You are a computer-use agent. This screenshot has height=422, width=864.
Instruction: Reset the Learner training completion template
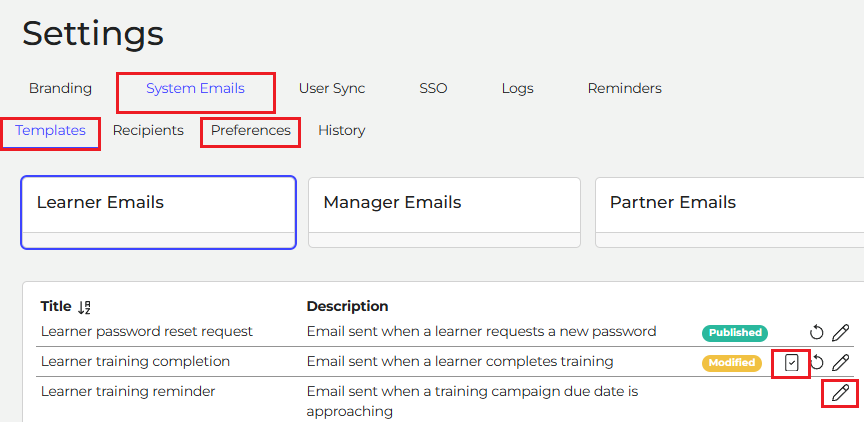(x=817, y=363)
